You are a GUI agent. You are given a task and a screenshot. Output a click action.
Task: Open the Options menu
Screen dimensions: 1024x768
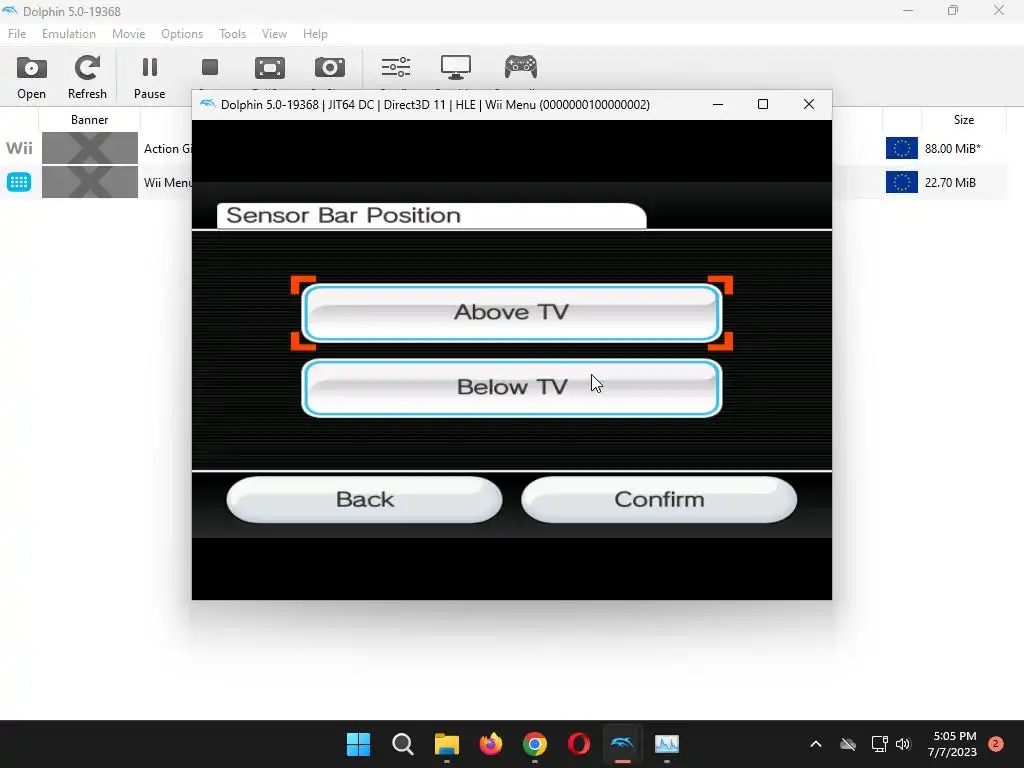[182, 34]
